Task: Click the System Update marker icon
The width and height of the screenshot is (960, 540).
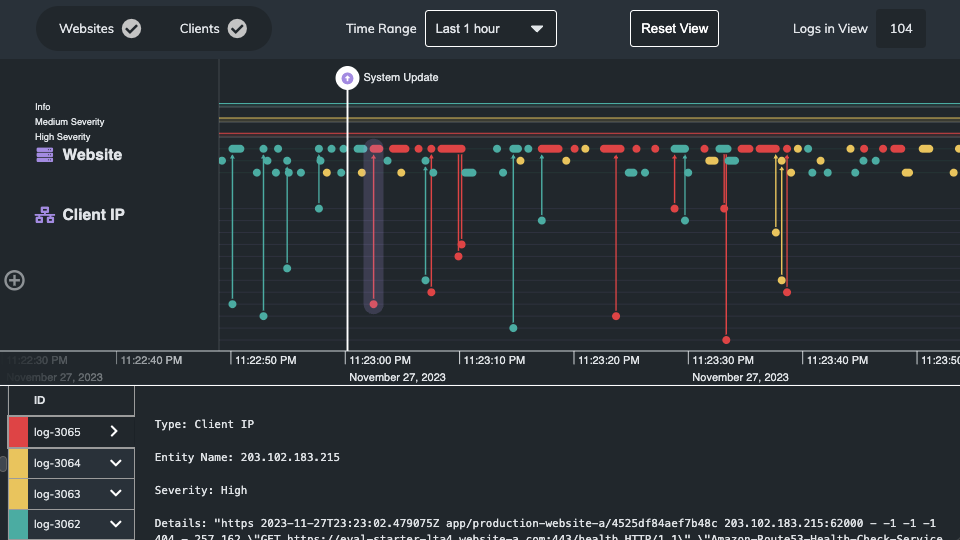Action: 347,77
